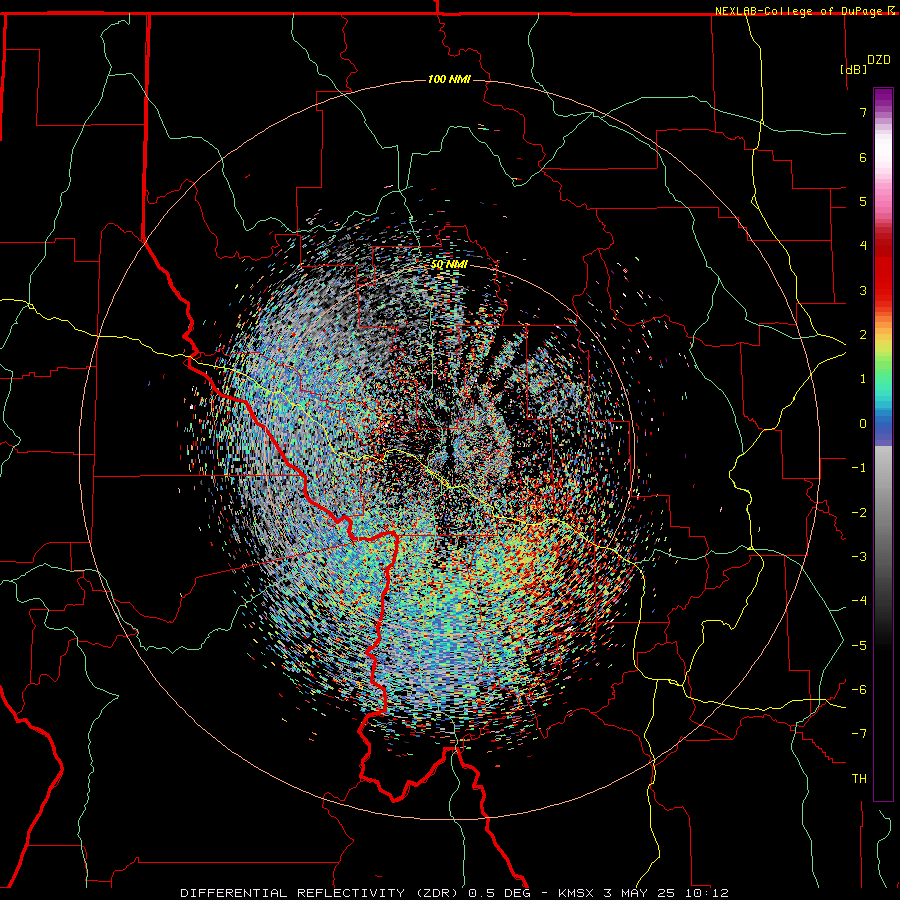Click the "4" value on color scale
This screenshot has width=900, height=900.
[863, 246]
